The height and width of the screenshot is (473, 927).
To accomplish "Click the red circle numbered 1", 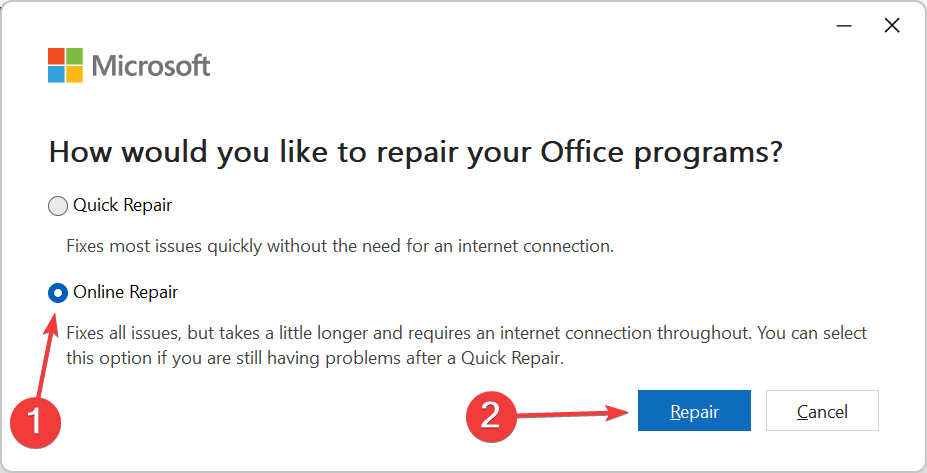I will [35, 423].
